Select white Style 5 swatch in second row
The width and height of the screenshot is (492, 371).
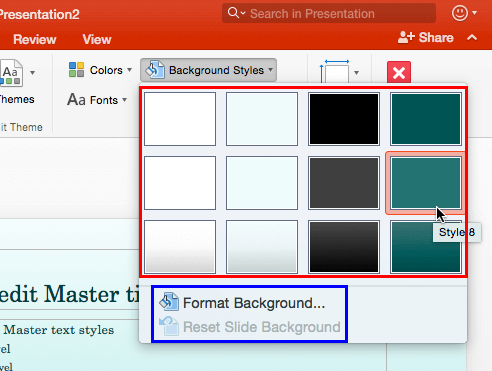coord(180,183)
